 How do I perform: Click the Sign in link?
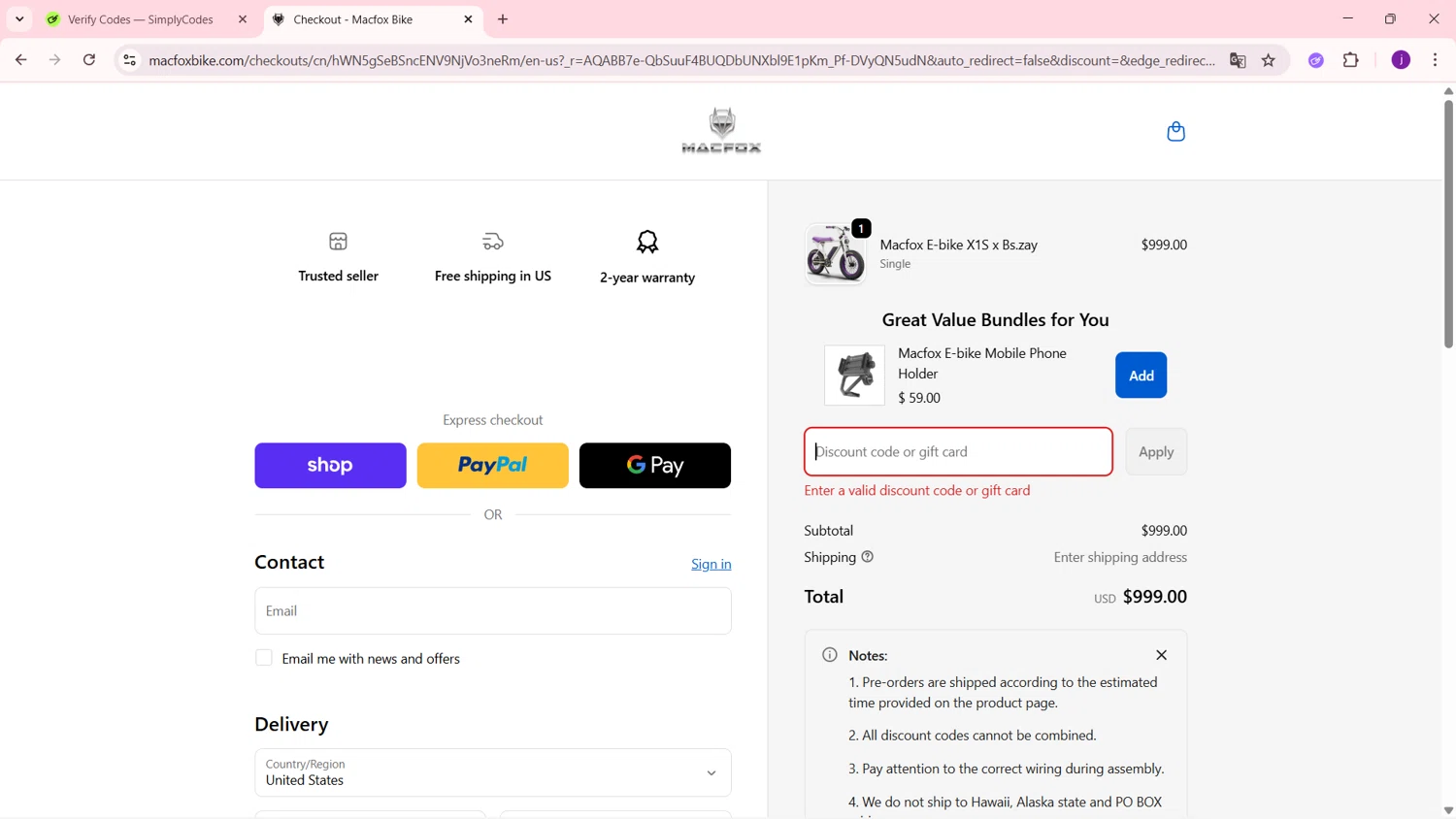[711, 564]
